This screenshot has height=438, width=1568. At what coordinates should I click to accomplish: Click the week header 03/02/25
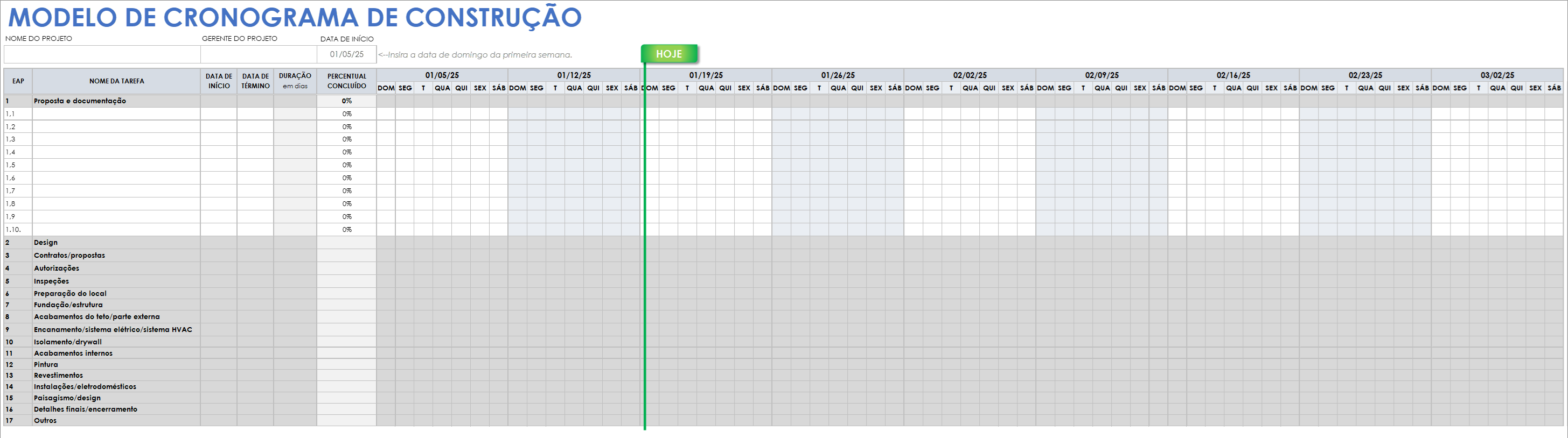pyautogui.click(x=1497, y=75)
